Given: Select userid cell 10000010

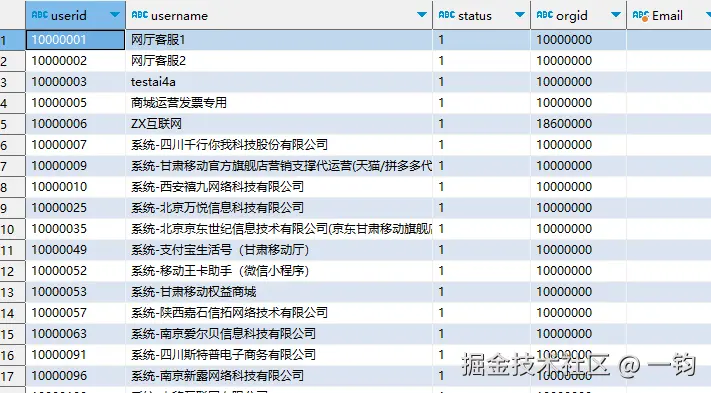Looking at the screenshot, I should [75, 187].
